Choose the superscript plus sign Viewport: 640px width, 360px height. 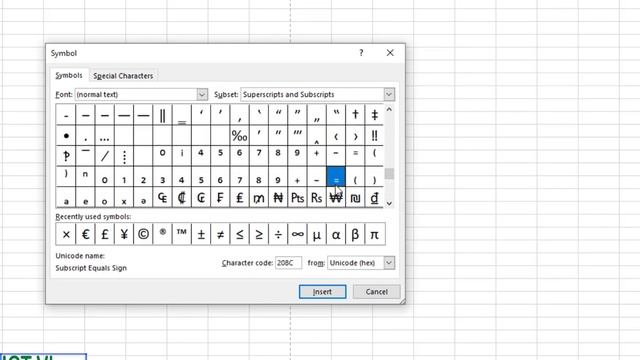[x=317, y=156]
